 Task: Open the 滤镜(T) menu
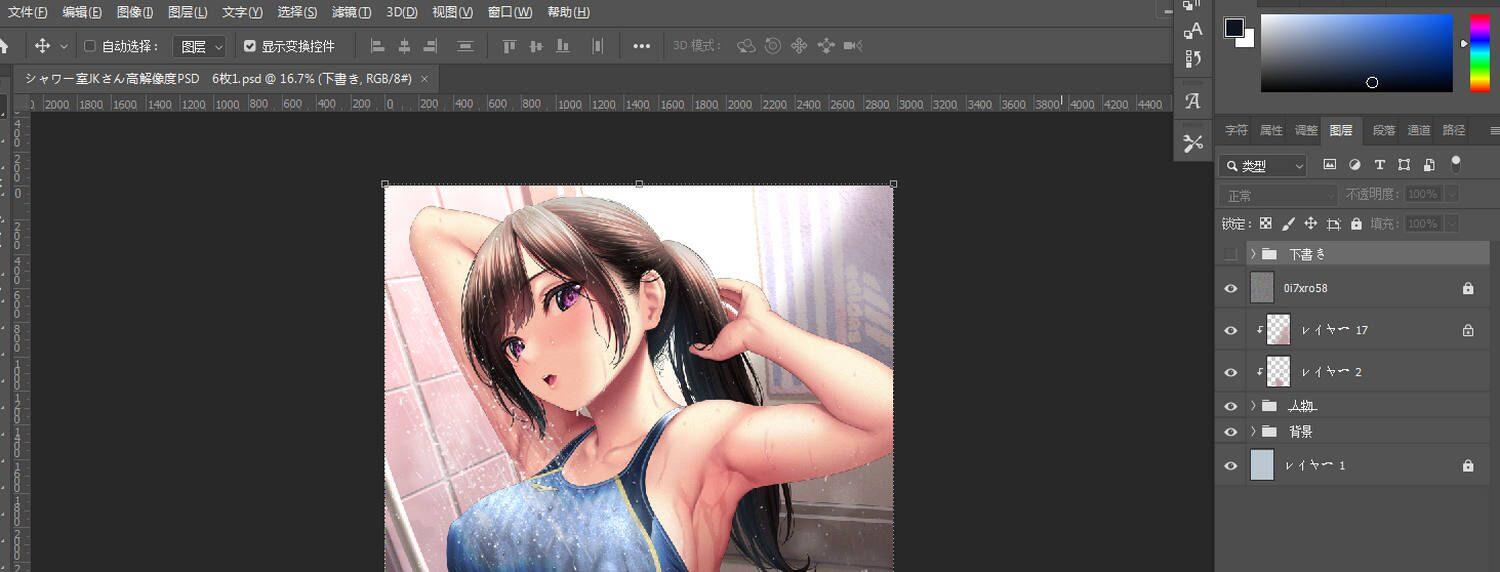[x=351, y=12]
